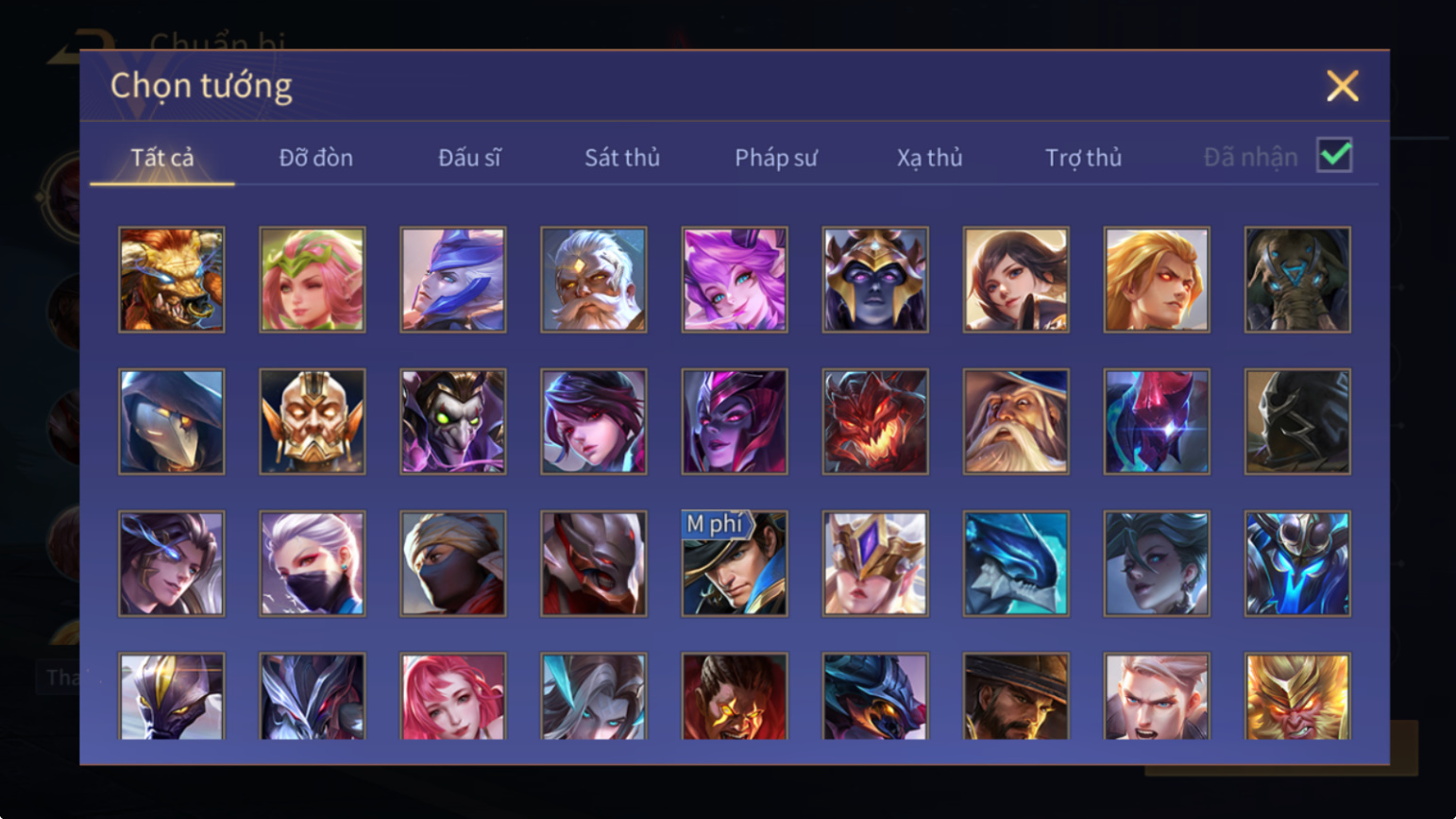Screen dimensions: 1456x819
Task: Select the blue armored robot hero
Action: (x=1297, y=564)
